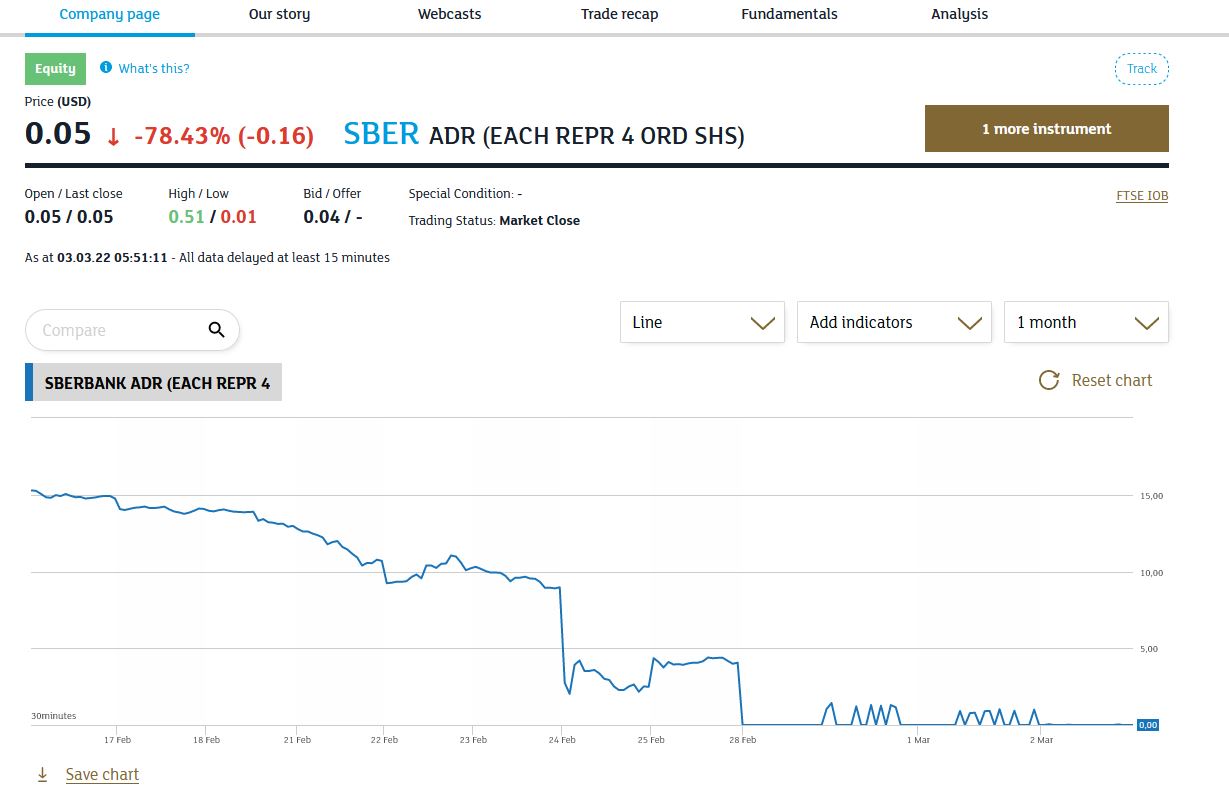
Task: Click the green Equity badge
Action: coord(55,68)
